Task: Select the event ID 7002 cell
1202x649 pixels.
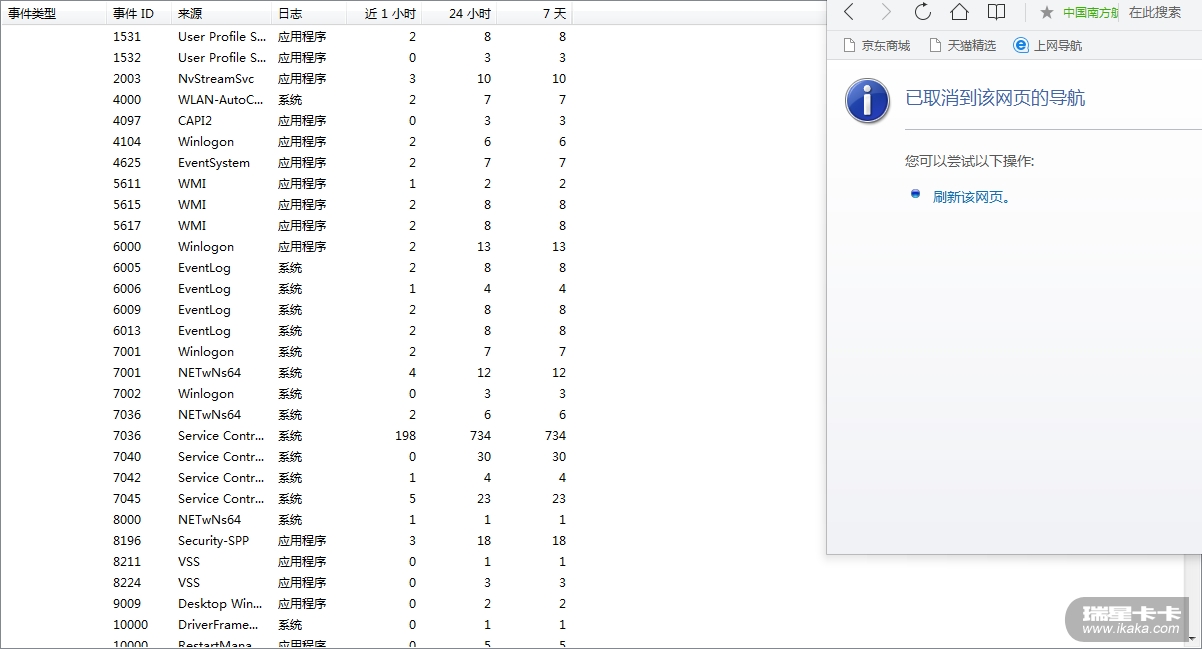Action: (127, 393)
